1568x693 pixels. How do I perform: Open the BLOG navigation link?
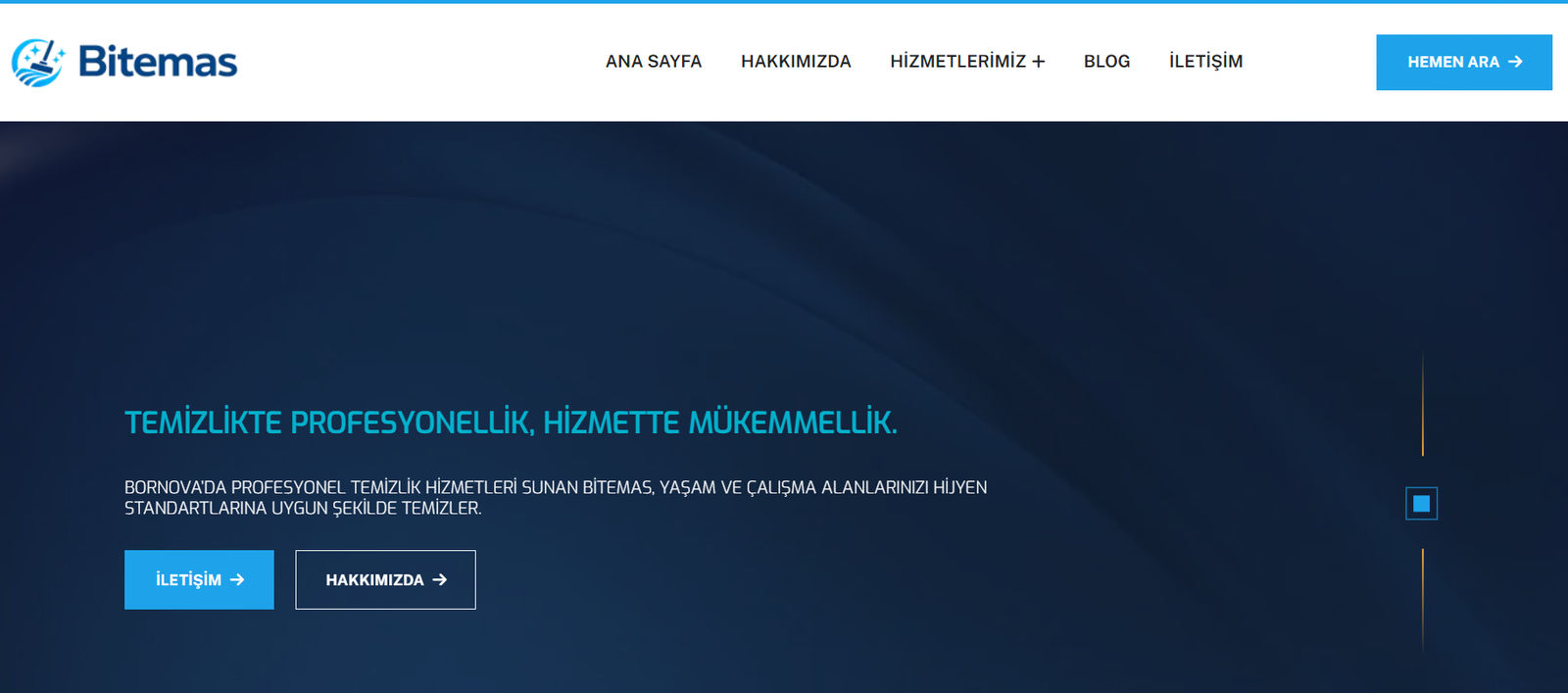pyautogui.click(x=1106, y=62)
